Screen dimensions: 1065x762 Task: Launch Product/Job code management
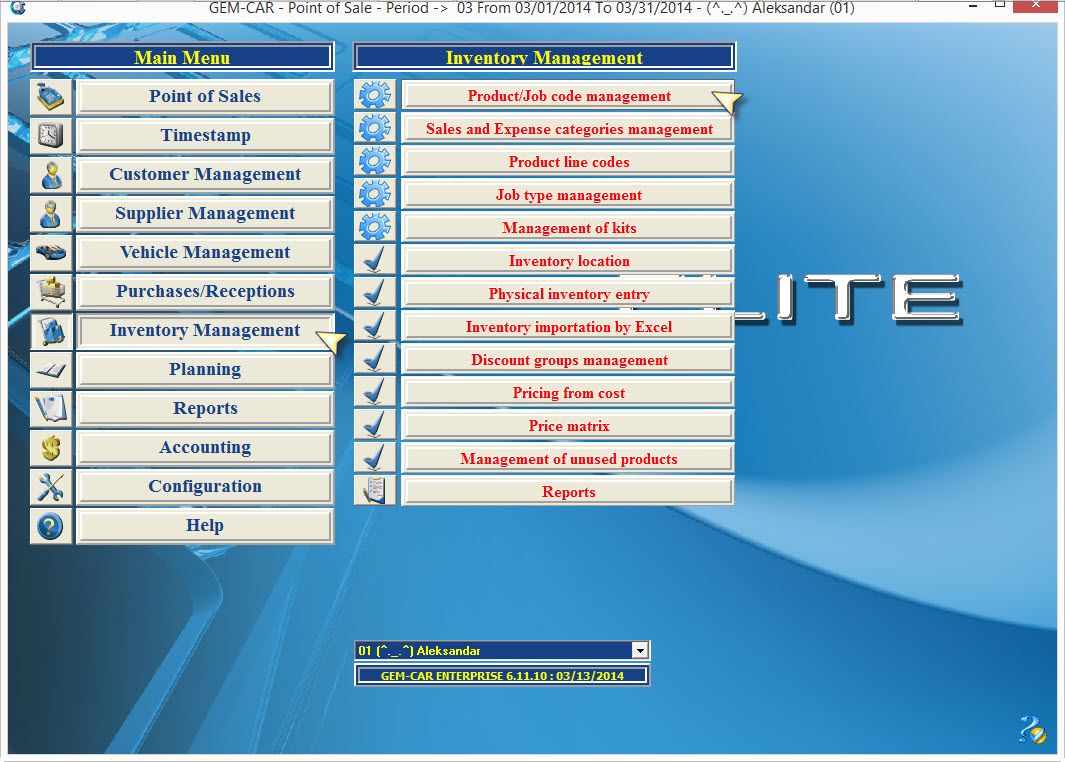coord(568,96)
